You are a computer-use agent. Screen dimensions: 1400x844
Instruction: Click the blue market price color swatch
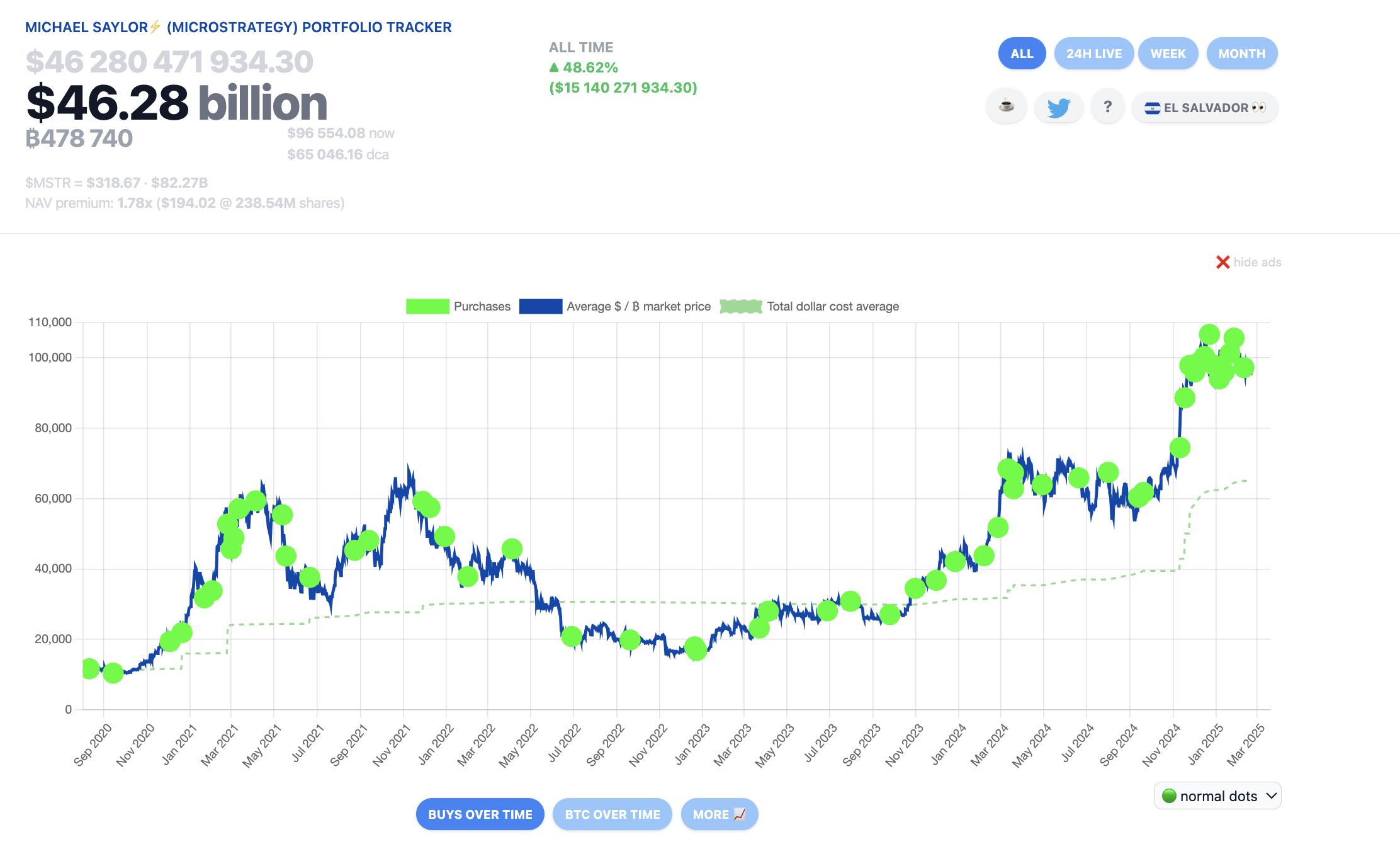click(540, 307)
